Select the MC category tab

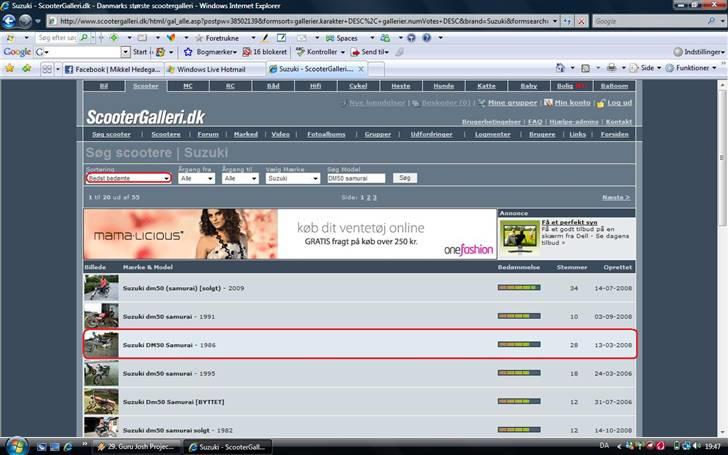pos(189,87)
